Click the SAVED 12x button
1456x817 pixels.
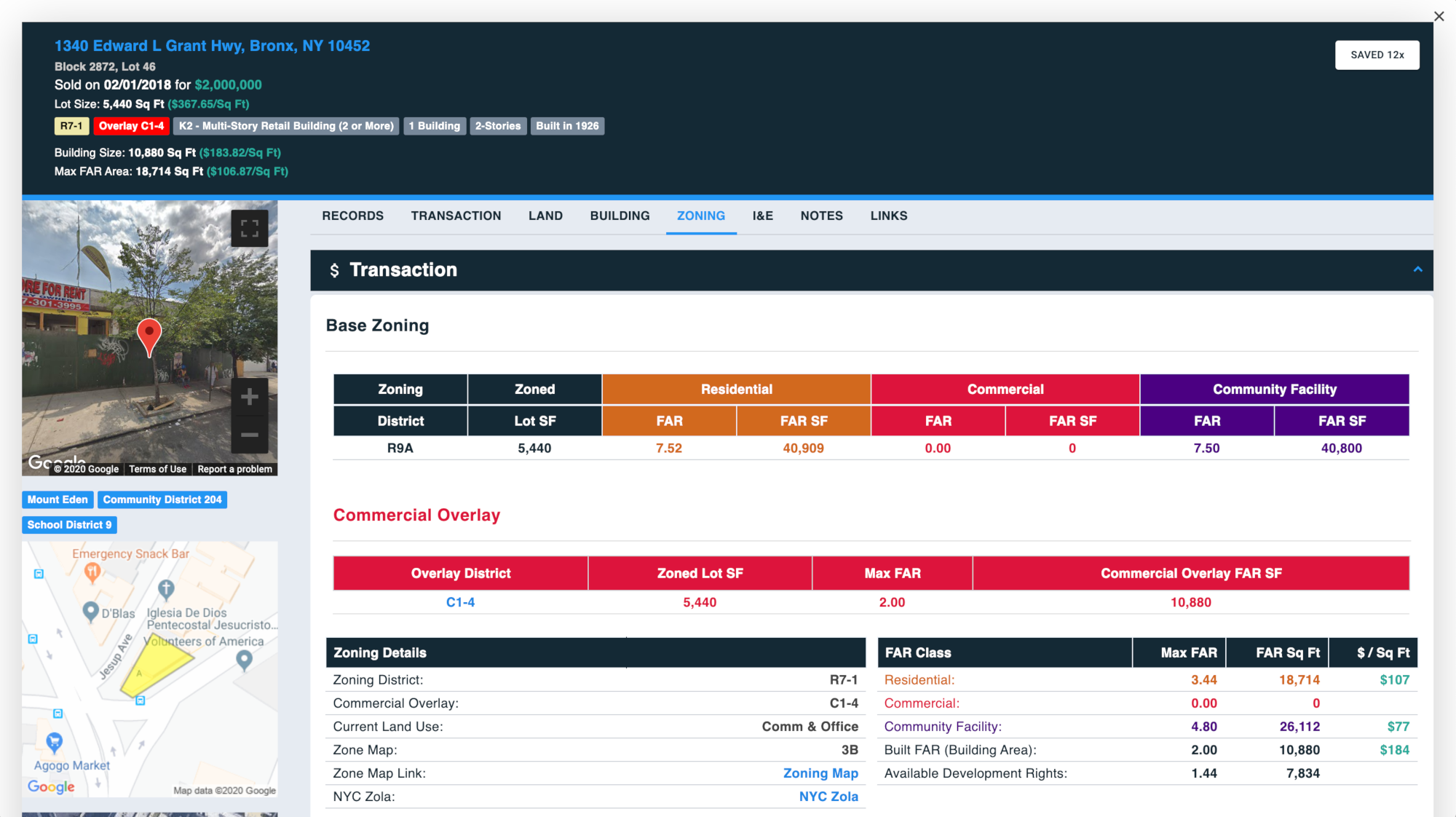click(1377, 55)
